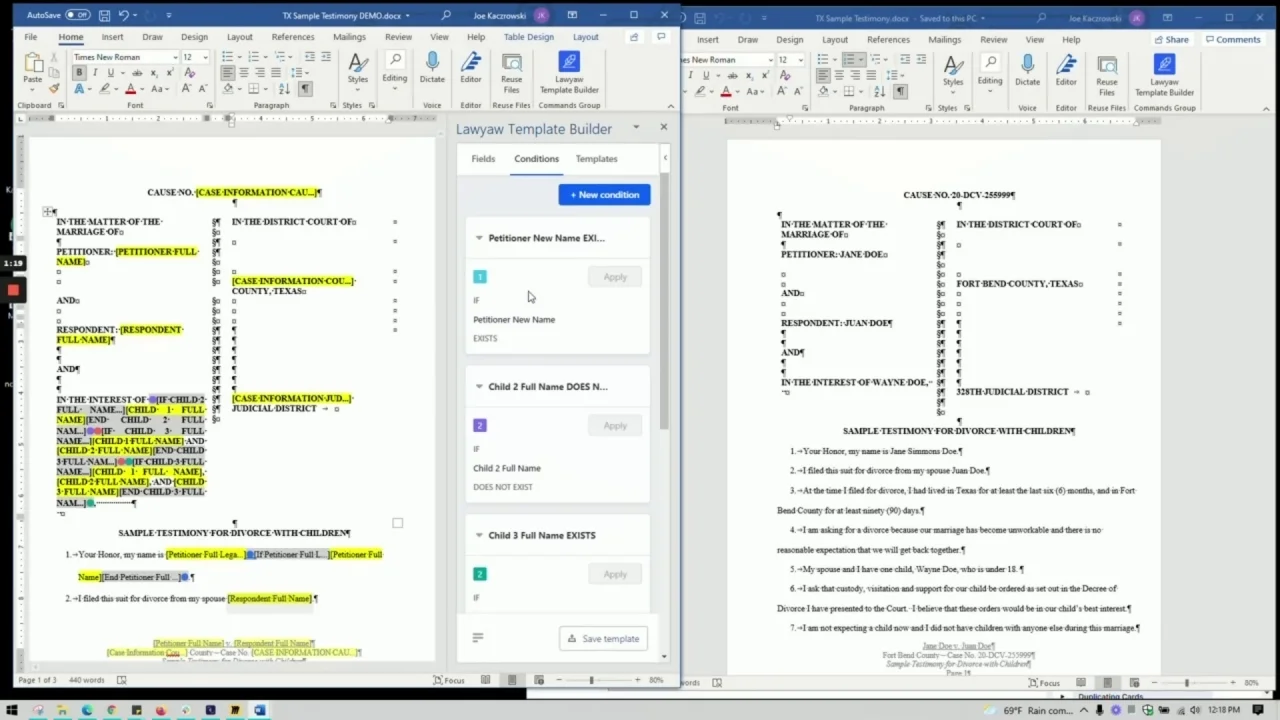Click Search icon in DEMO window title bar

click(x=446, y=15)
